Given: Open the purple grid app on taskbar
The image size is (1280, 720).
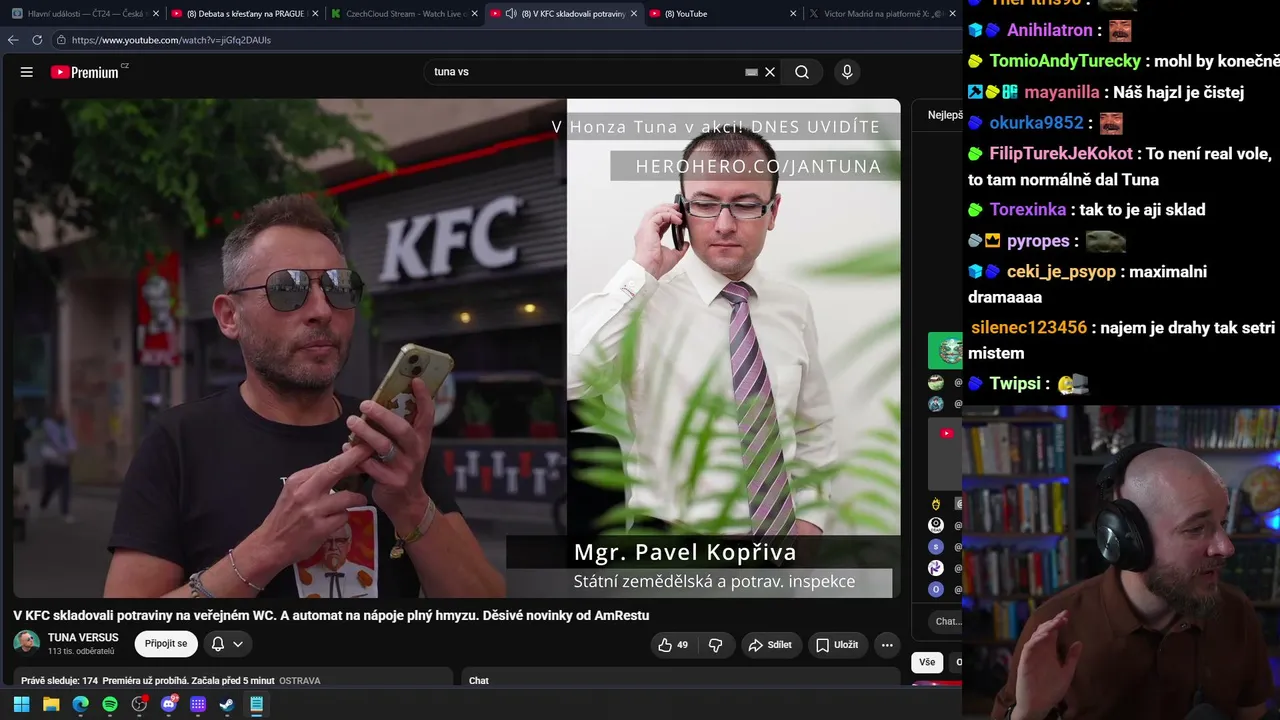Looking at the screenshot, I should 198,704.
